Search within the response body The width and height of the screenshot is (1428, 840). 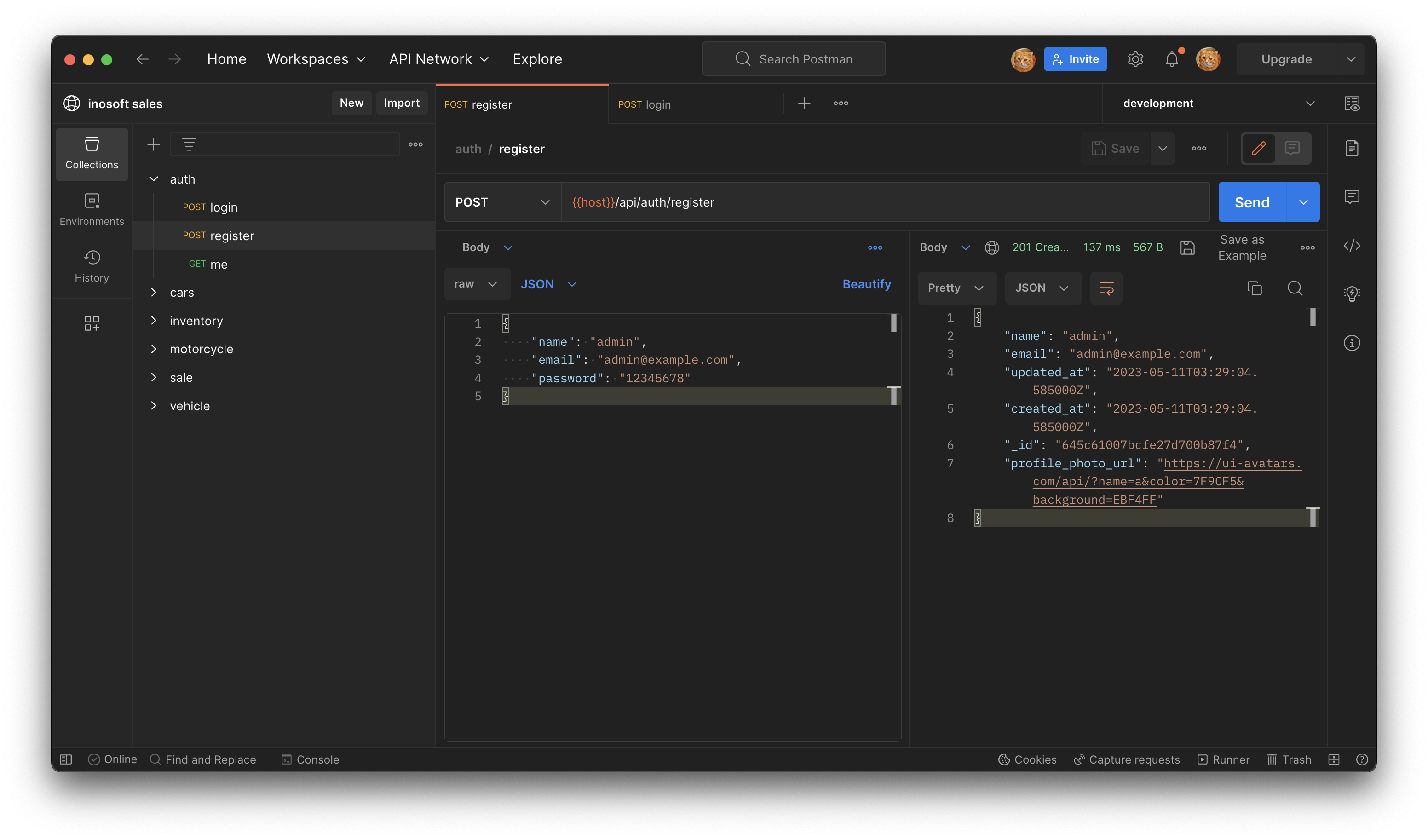[1295, 288]
